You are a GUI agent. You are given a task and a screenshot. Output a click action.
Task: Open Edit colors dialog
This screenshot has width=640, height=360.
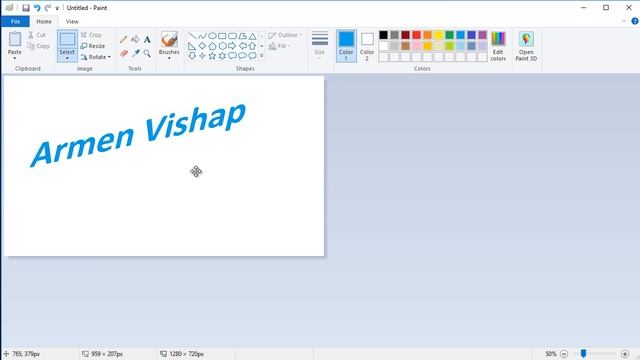click(498, 46)
